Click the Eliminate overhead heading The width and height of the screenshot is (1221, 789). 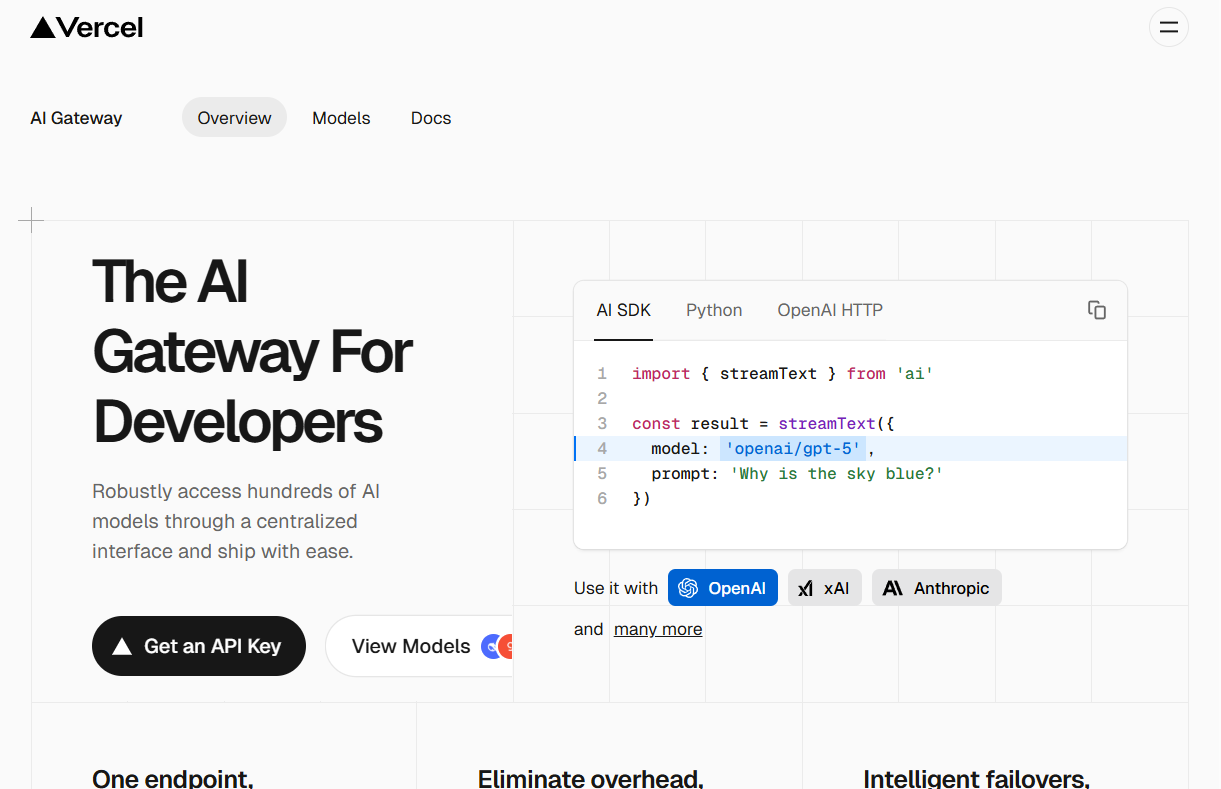coord(591,778)
